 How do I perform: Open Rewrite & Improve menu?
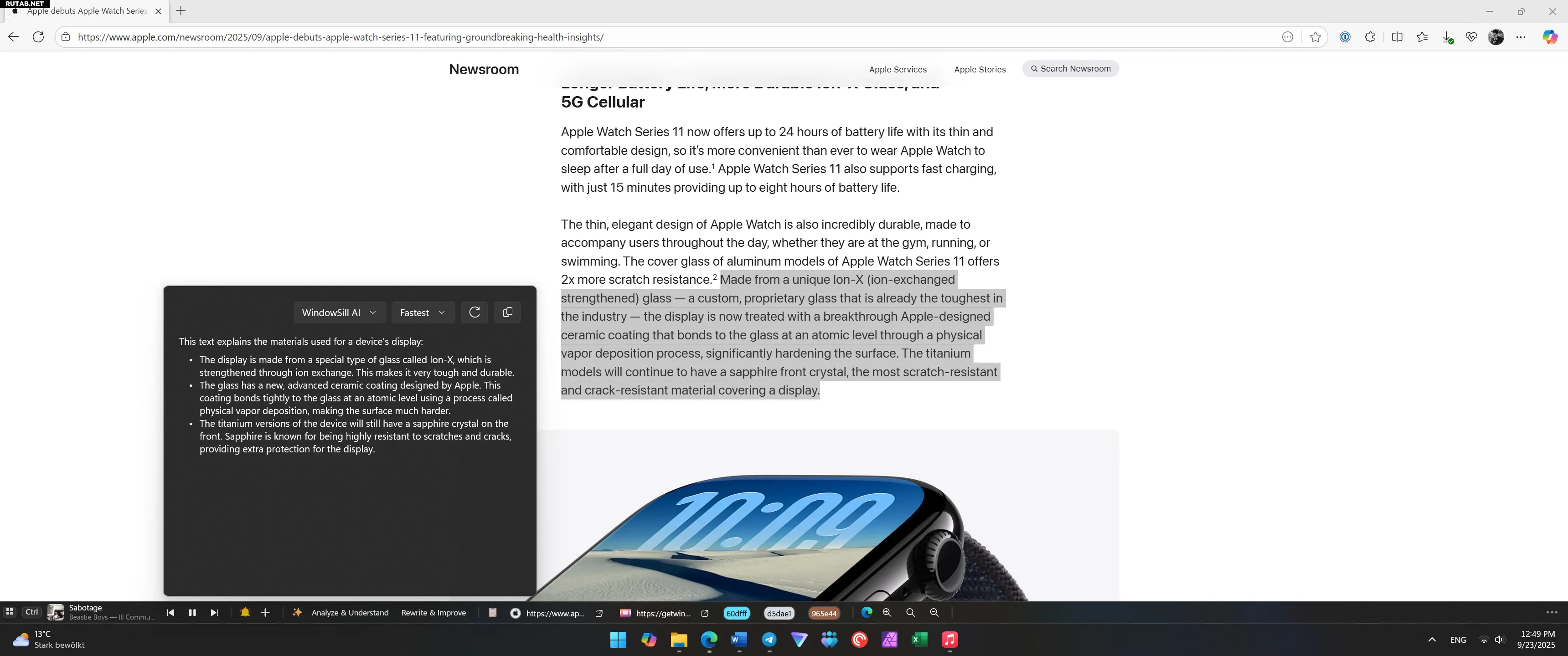pos(433,613)
